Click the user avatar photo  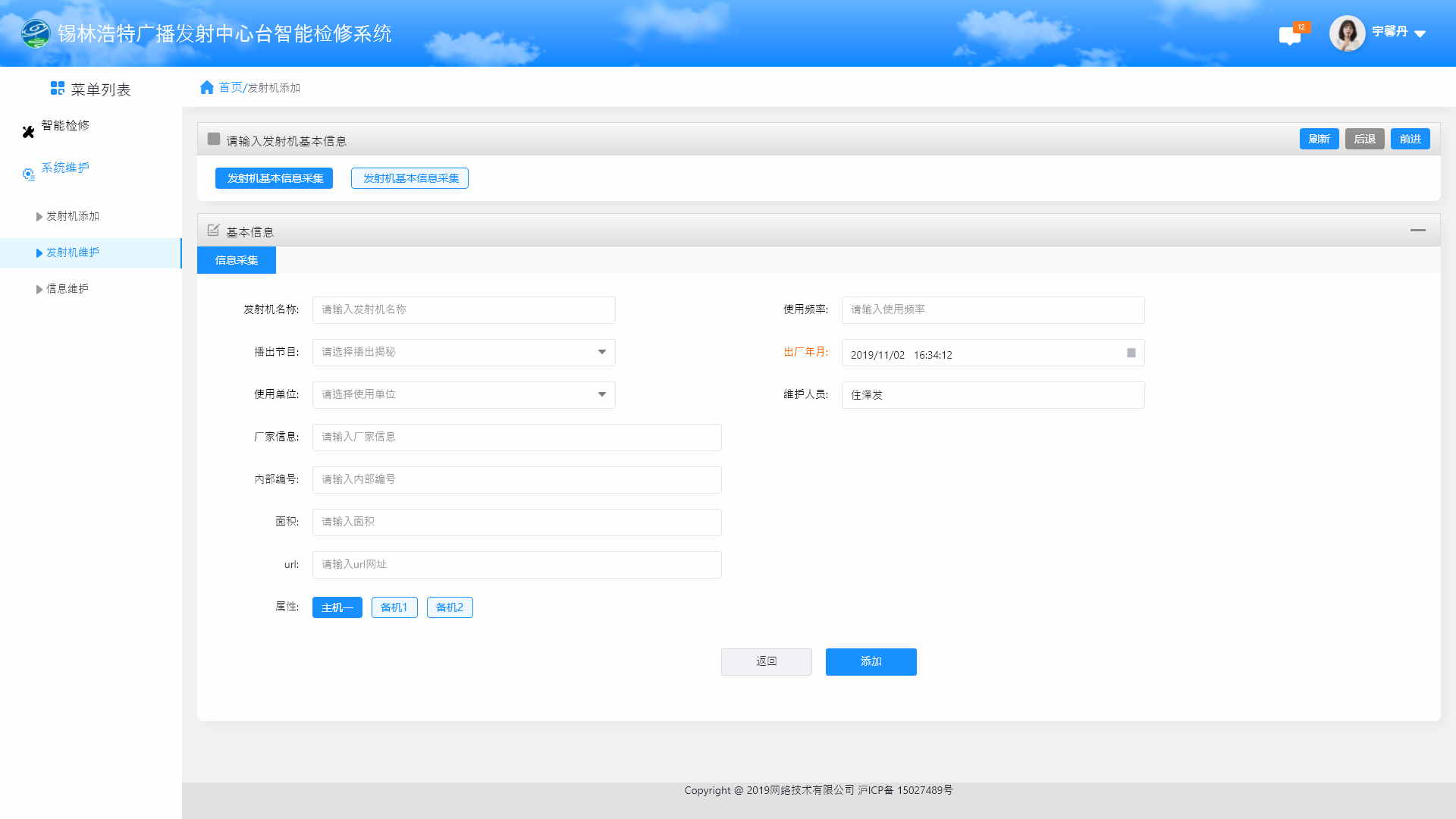pyautogui.click(x=1347, y=33)
